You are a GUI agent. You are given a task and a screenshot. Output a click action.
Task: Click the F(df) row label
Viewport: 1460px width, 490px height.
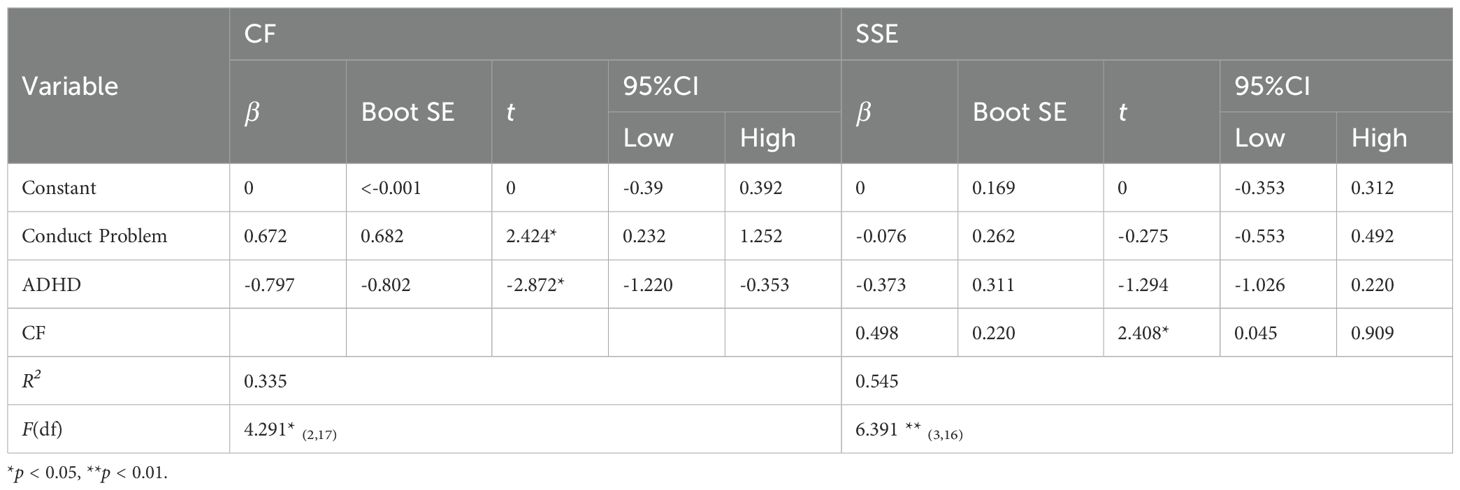pyautogui.click(x=42, y=429)
